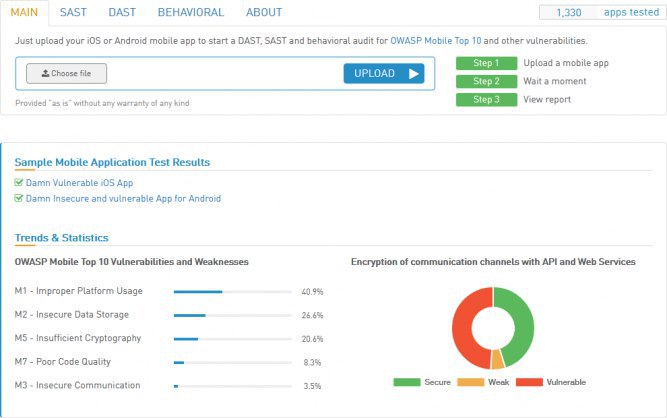Click the 'M5 - Insufficient Cryptography' label
667x418 pixels.
(78, 338)
